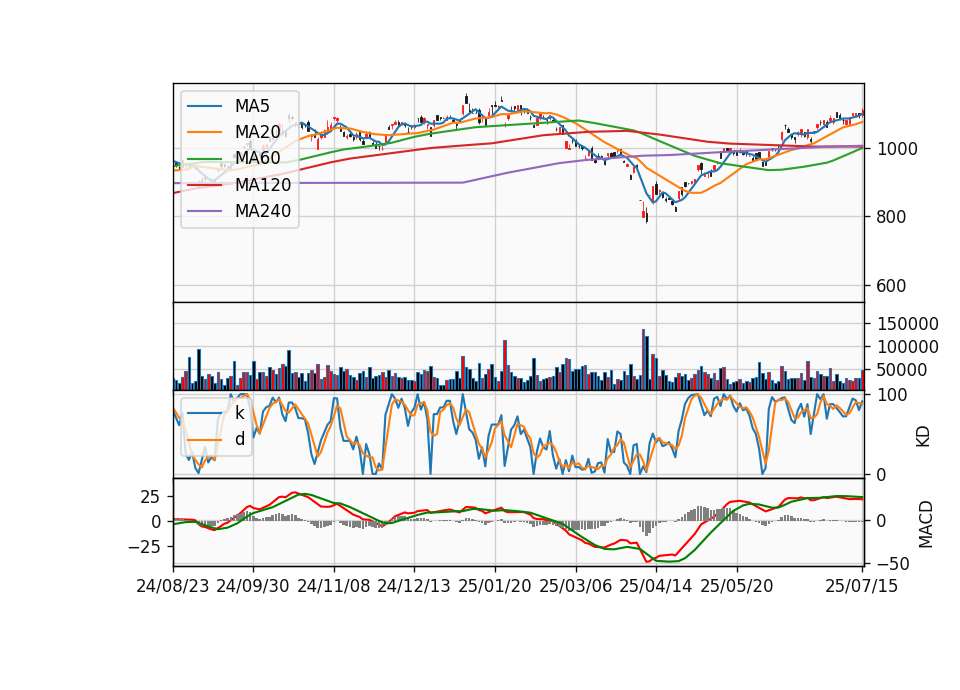Click the MA240 legend label
Viewport: 960px width, 690px height.
(263, 211)
